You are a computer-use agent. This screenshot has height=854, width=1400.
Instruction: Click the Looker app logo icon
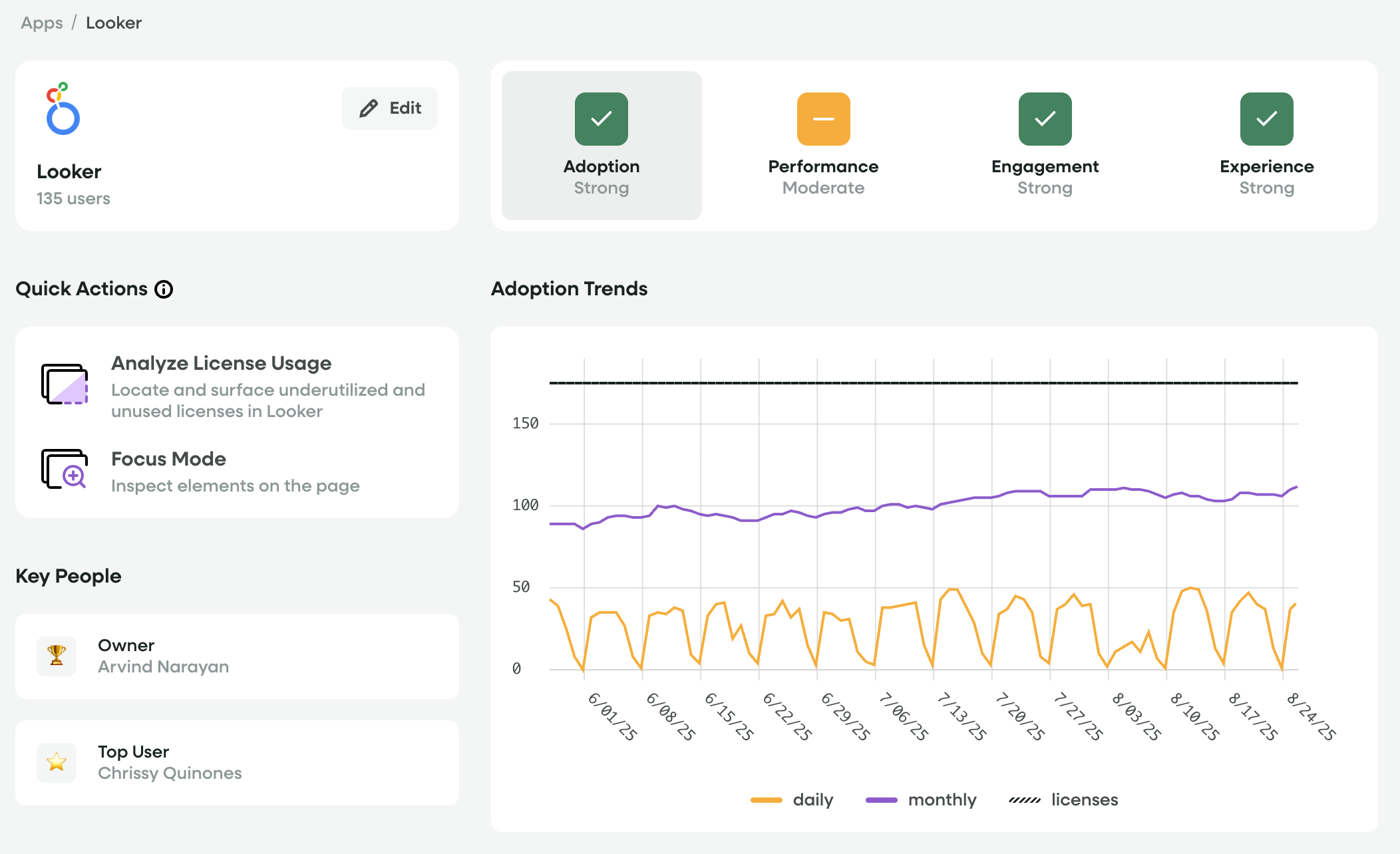coord(63,110)
